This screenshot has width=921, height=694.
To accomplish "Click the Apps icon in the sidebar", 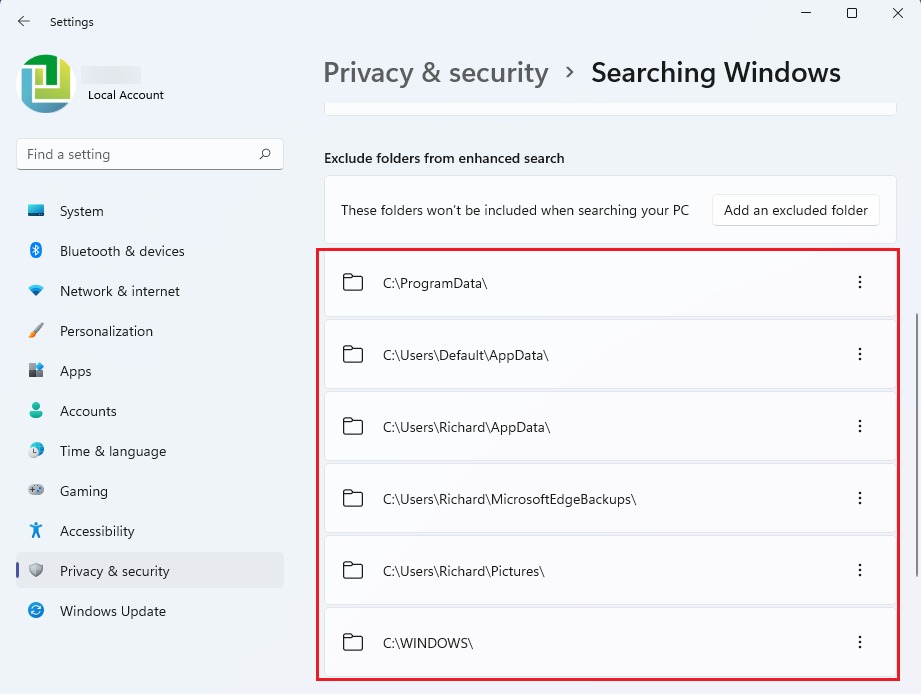I will [x=36, y=370].
